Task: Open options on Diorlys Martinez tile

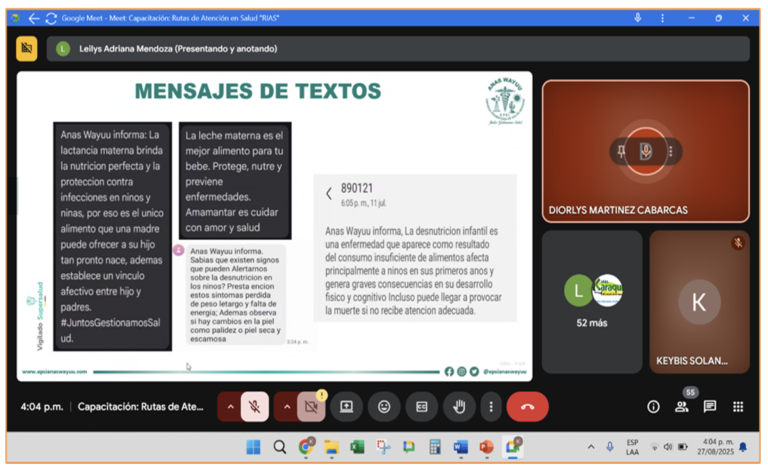Action: [670, 151]
